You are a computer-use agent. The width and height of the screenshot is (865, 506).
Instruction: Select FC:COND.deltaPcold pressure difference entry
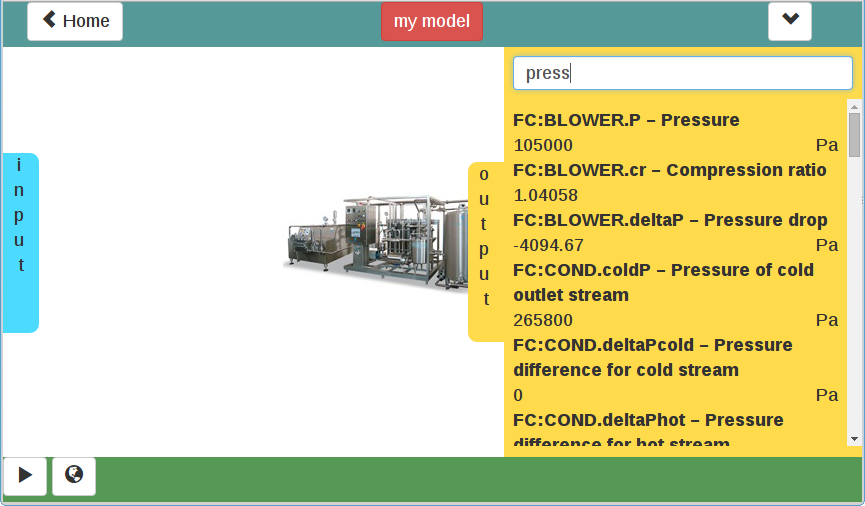[652, 357]
